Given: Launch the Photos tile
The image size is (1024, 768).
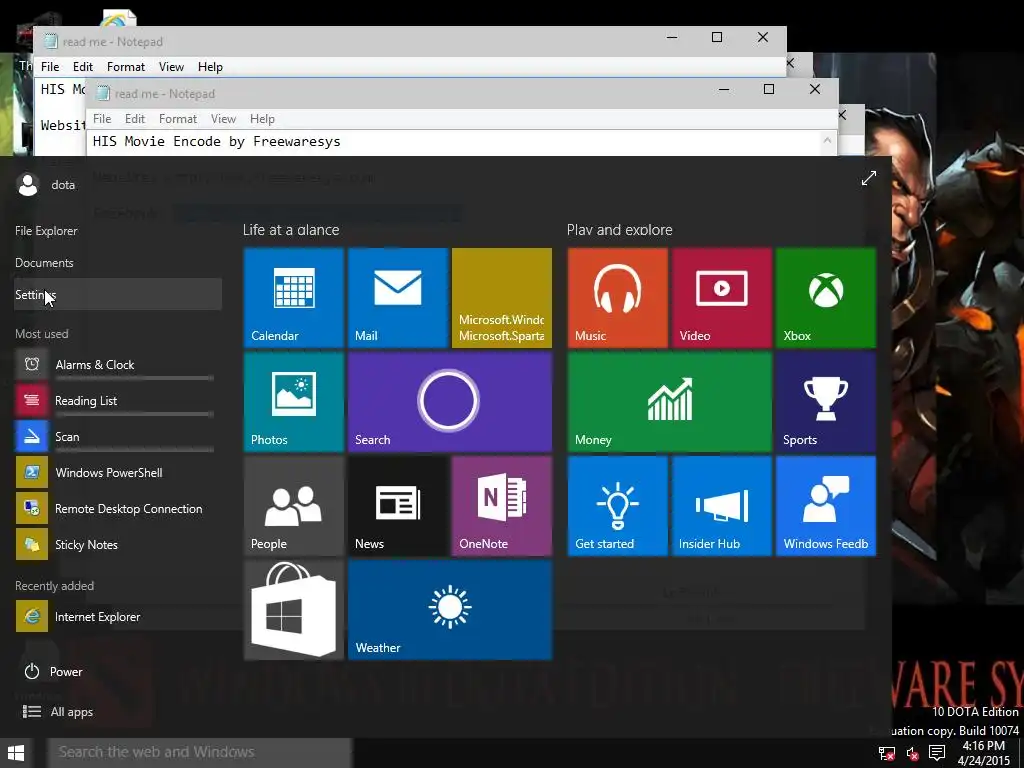Looking at the screenshot, I should pos(294,402).
